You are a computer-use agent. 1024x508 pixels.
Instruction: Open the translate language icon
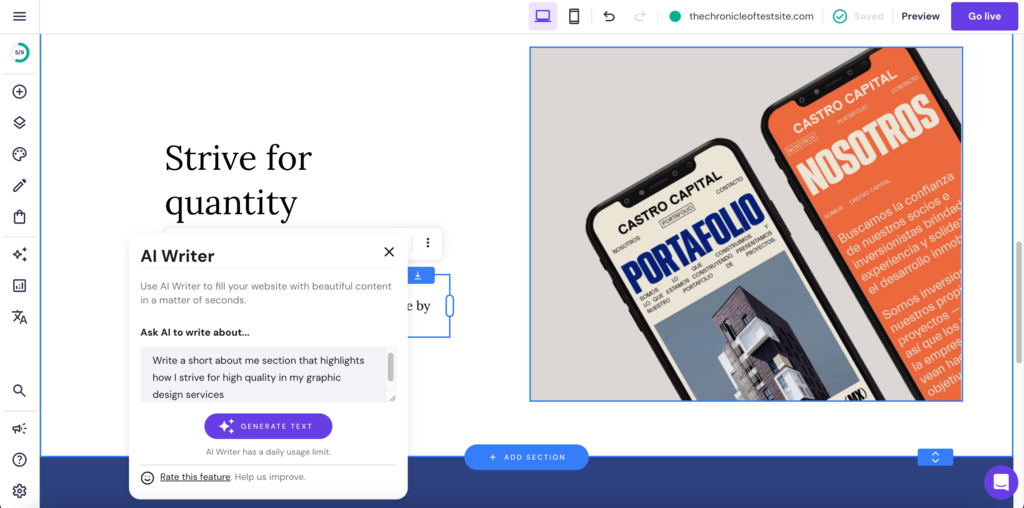(19, 317)
